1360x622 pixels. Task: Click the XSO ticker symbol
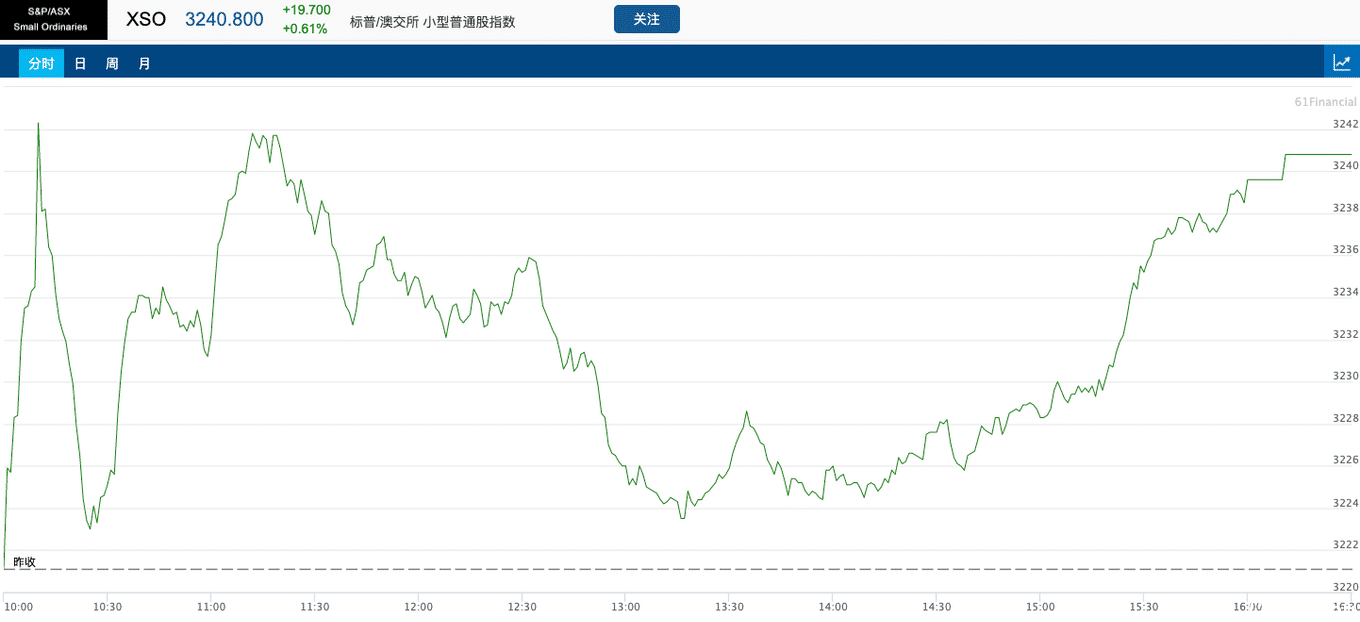click(x=146, y=19)
